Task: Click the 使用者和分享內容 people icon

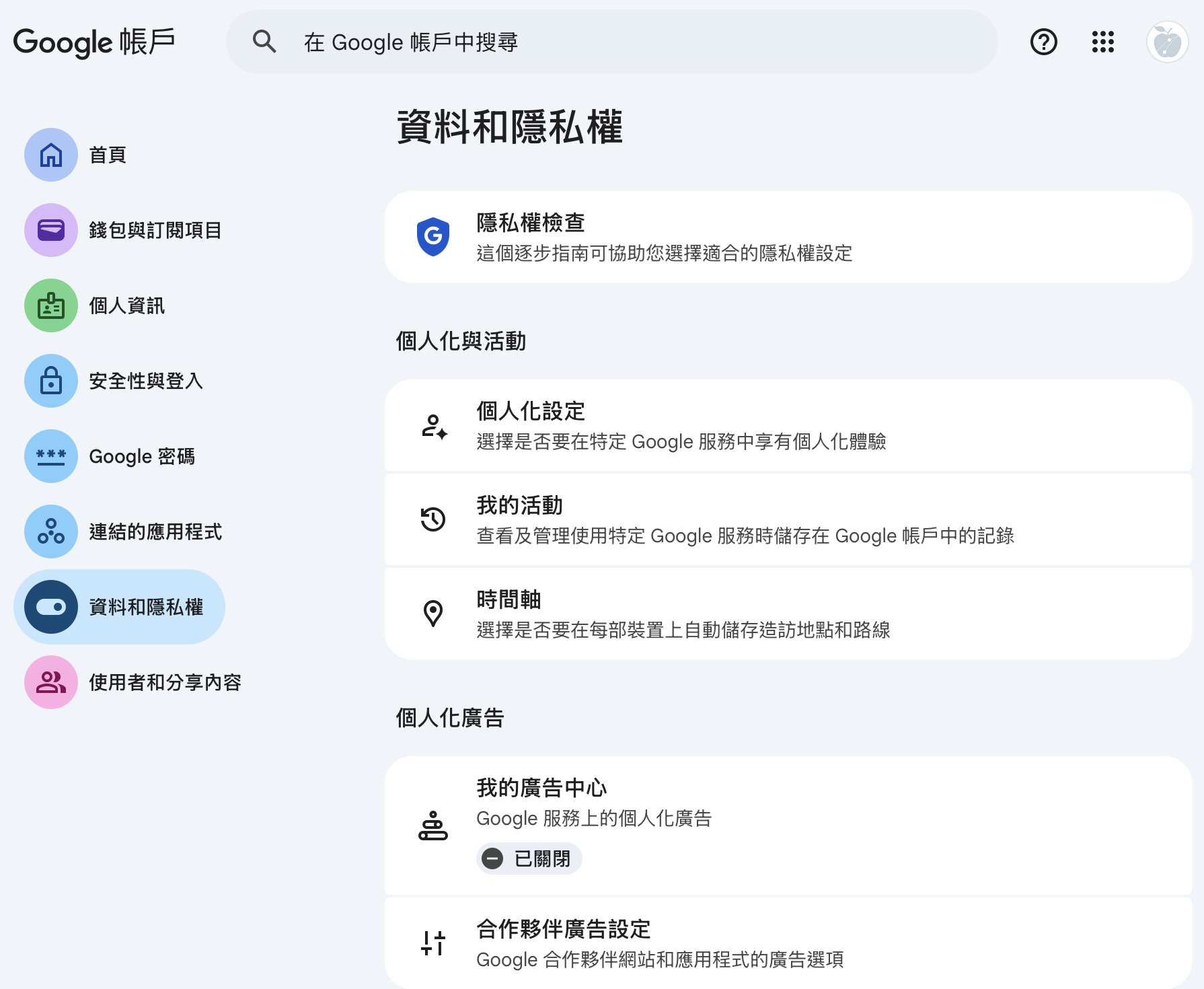Action: (51, 682)
